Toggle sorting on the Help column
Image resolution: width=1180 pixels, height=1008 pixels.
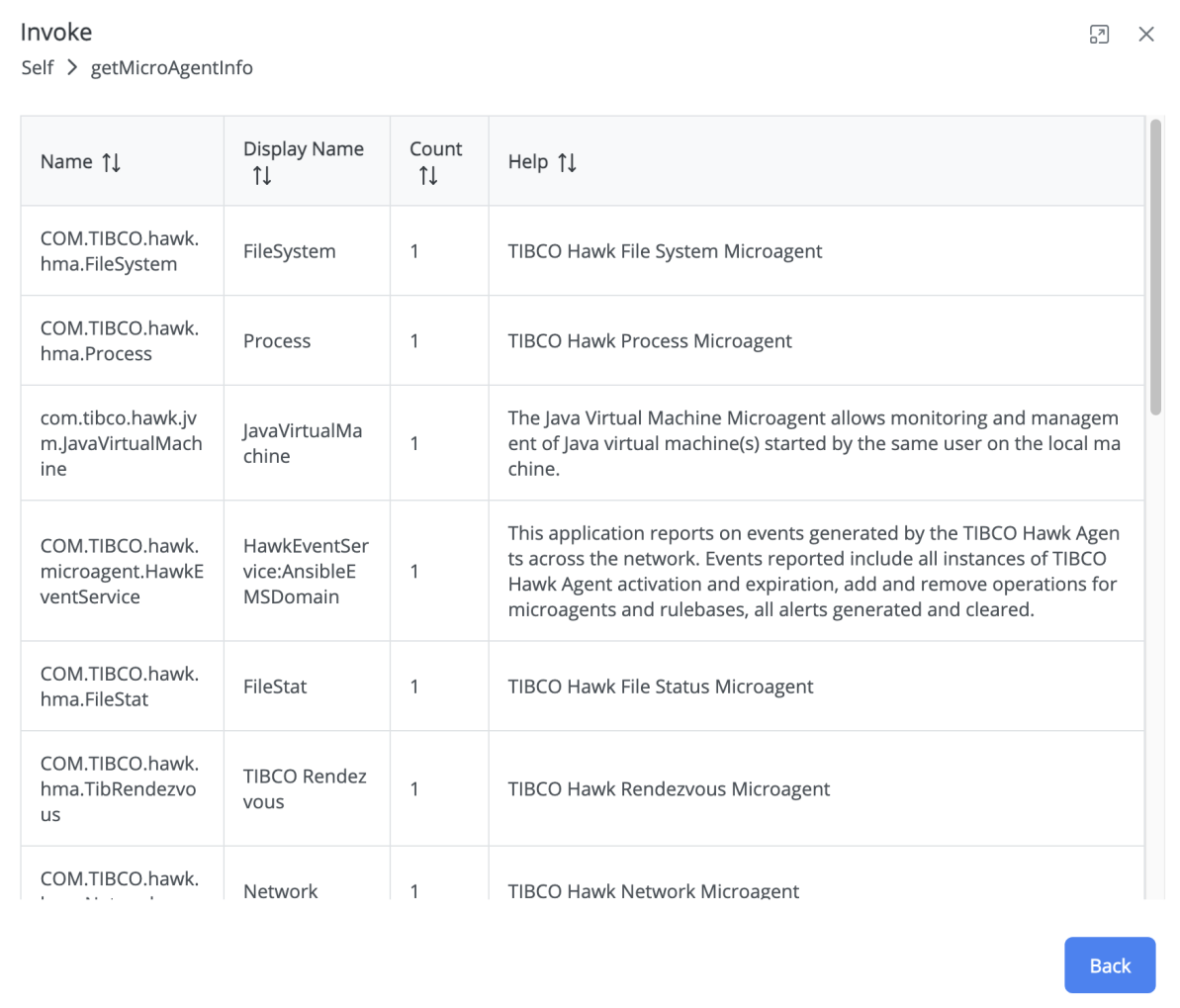click(567, 162)
